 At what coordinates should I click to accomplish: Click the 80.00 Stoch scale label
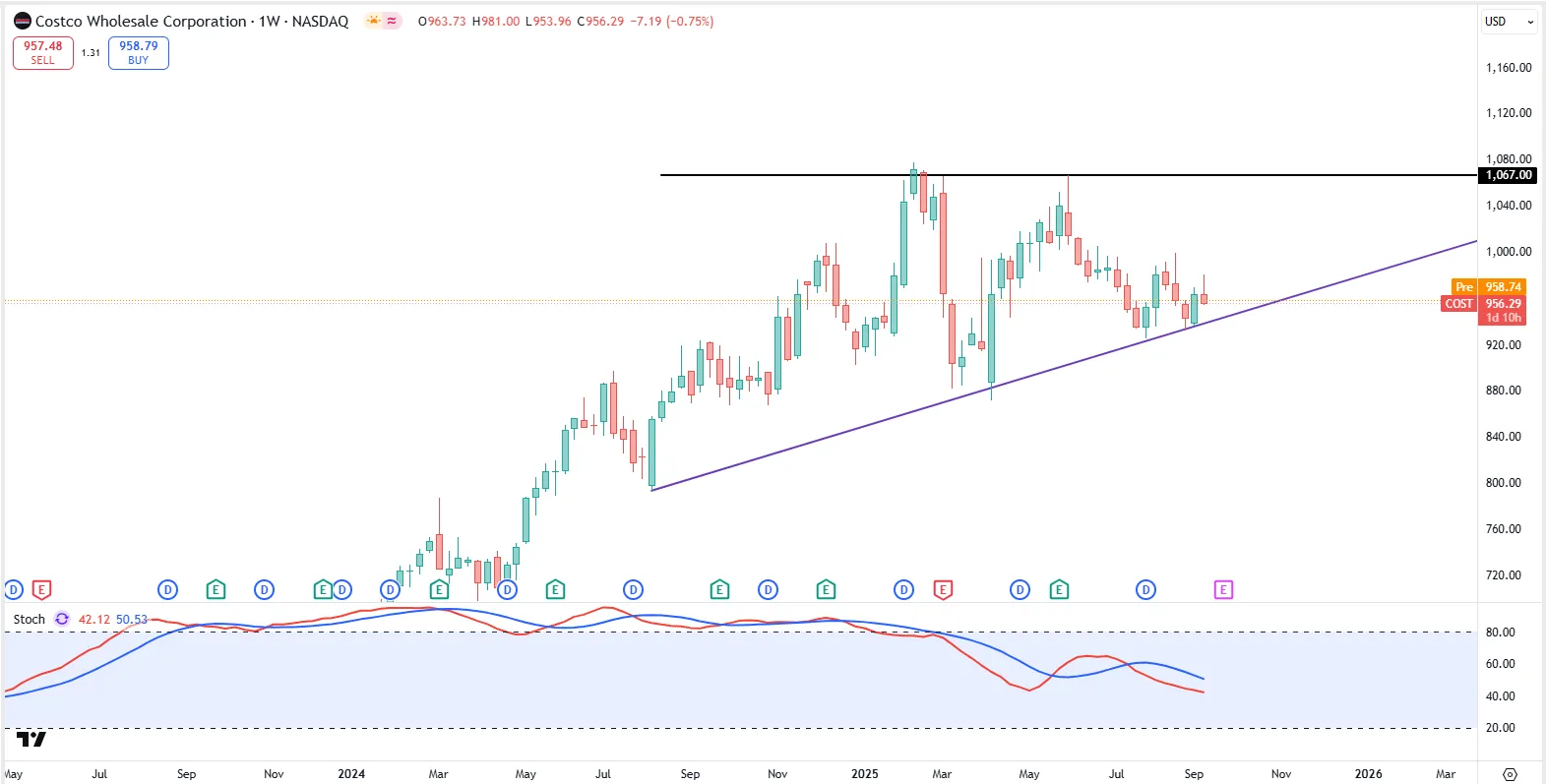(x=1501, y=632)
